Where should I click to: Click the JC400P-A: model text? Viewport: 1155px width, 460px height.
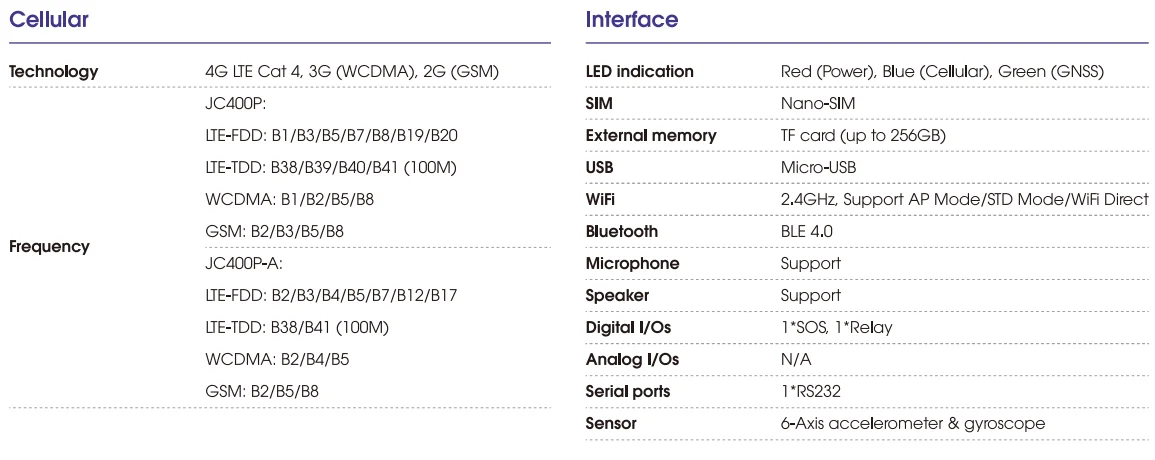(244, 264)
